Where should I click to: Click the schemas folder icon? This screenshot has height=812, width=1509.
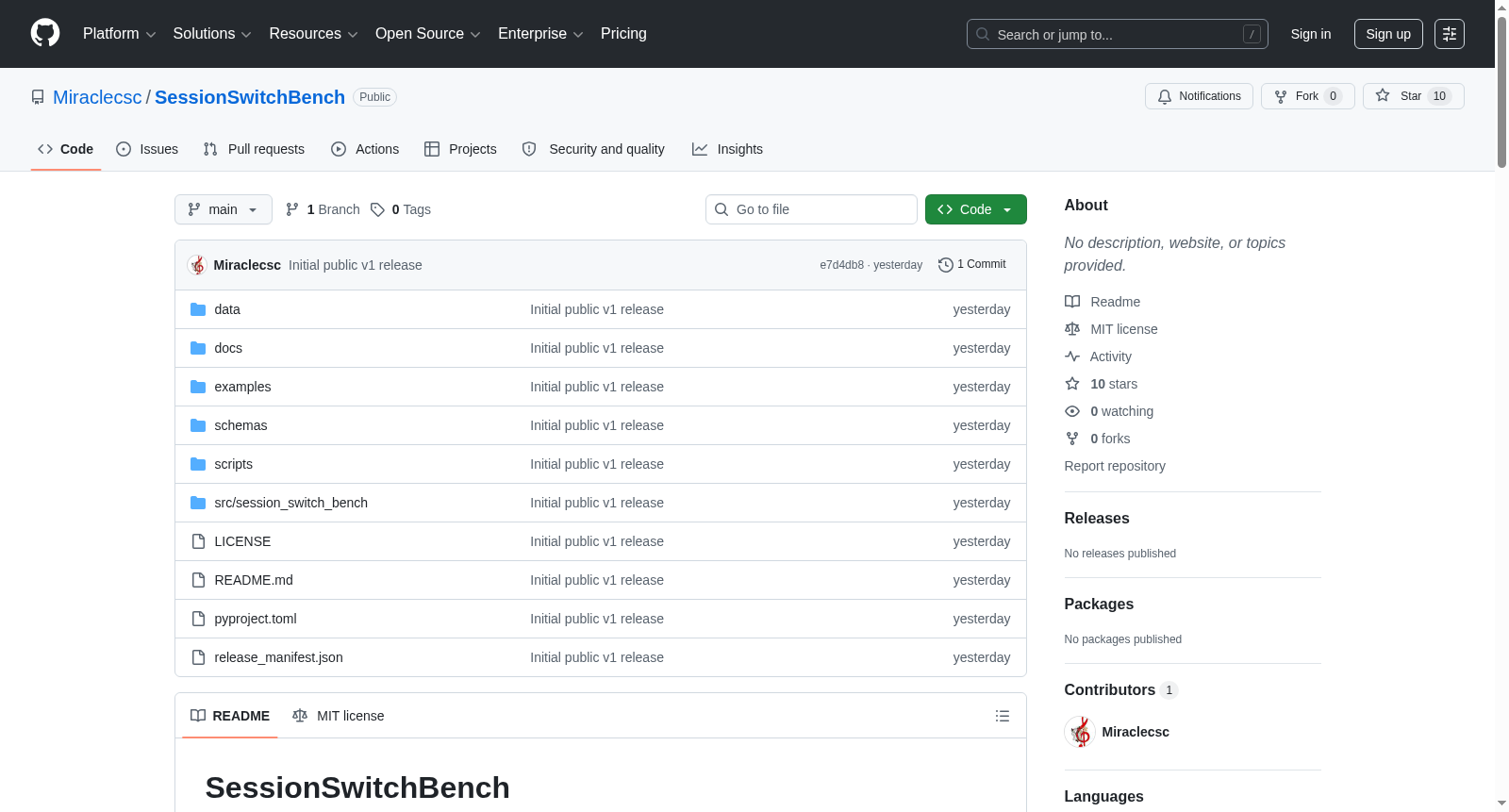coord(198,425)
